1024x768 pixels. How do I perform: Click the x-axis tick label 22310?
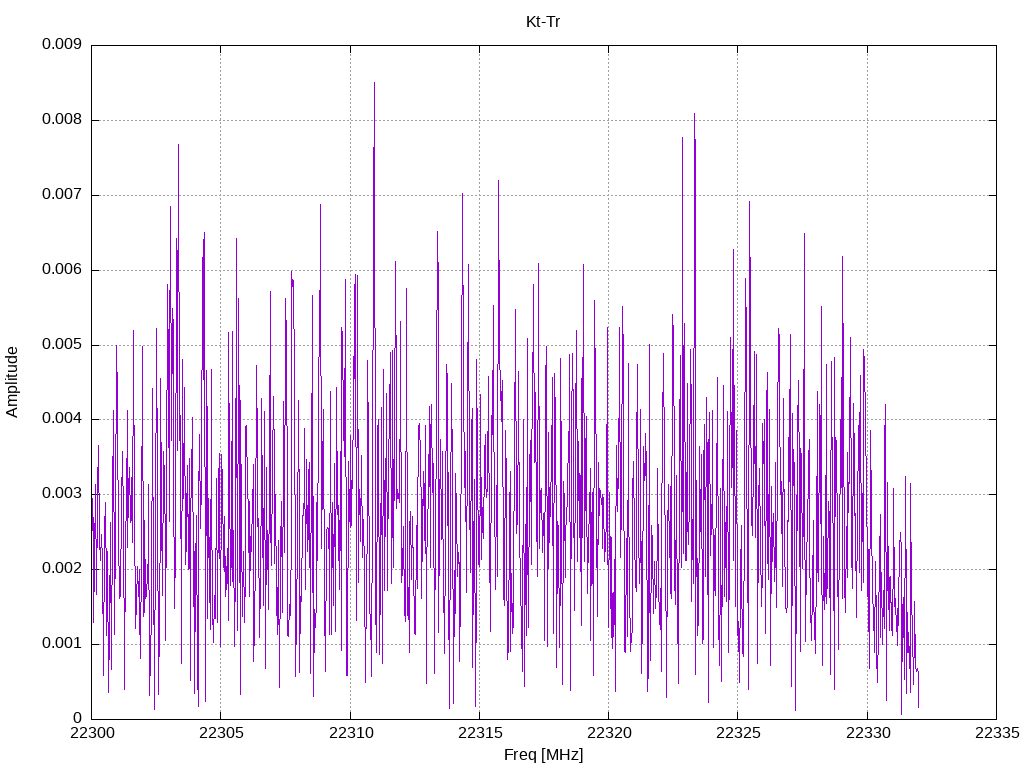[351, 733]
